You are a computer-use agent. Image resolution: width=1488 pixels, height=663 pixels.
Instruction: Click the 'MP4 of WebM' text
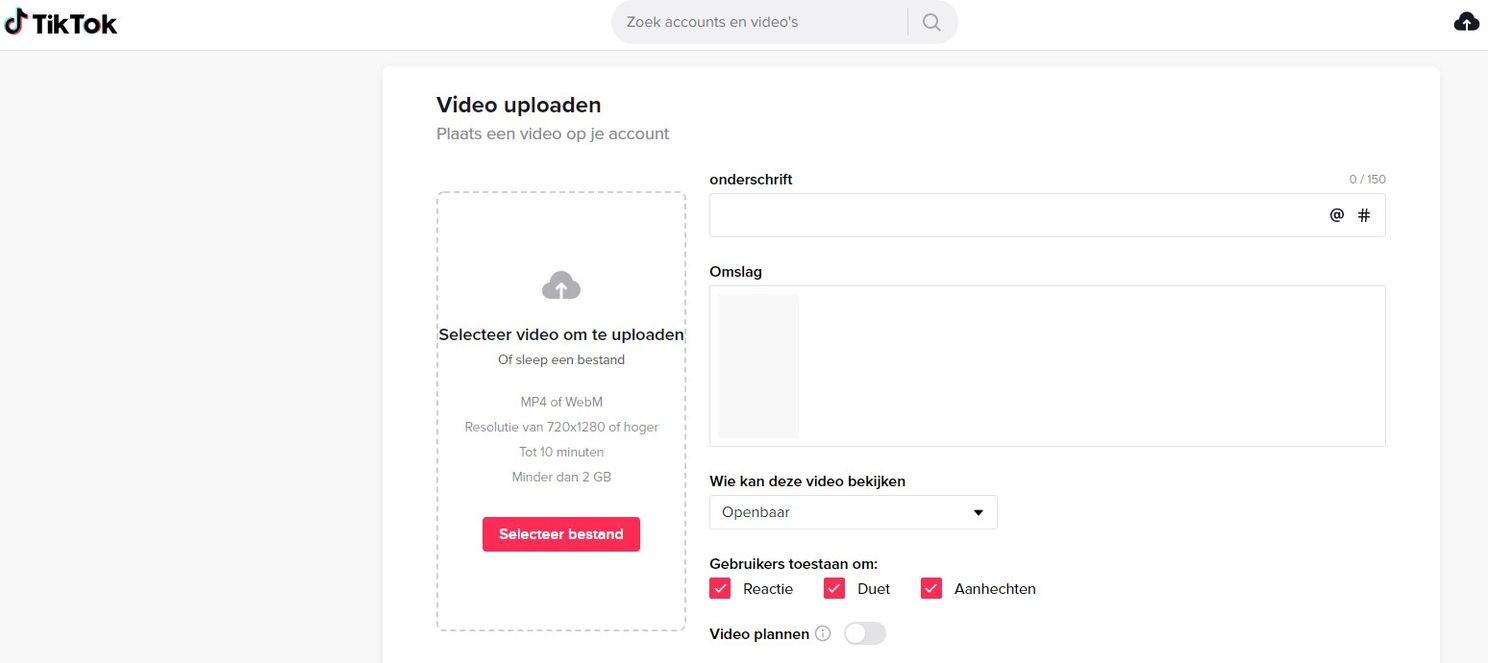coord(561,402)
